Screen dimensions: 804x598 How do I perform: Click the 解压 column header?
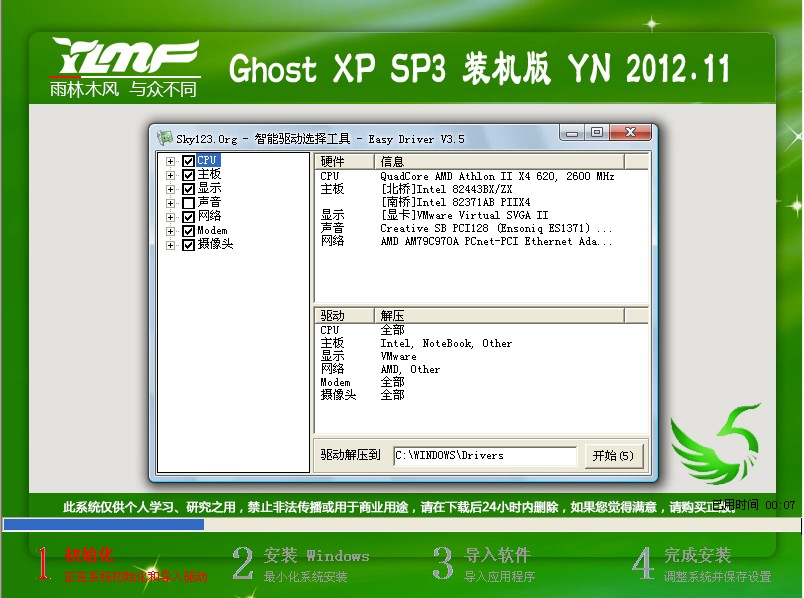point(499,315)
